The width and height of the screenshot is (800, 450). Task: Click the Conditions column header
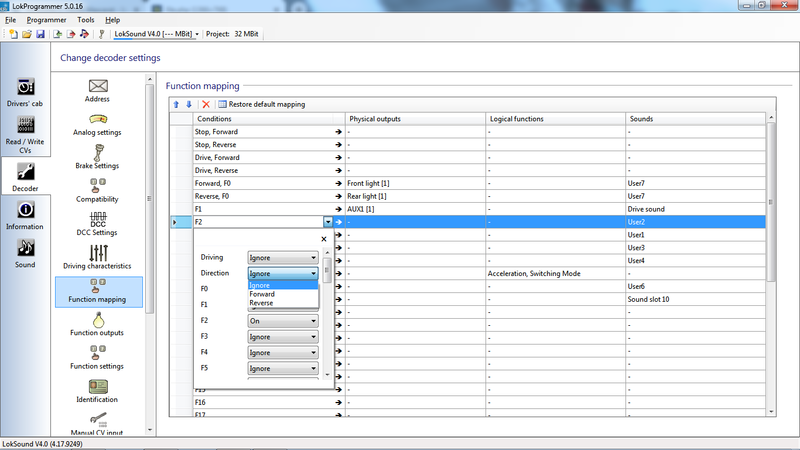(269, 119)
